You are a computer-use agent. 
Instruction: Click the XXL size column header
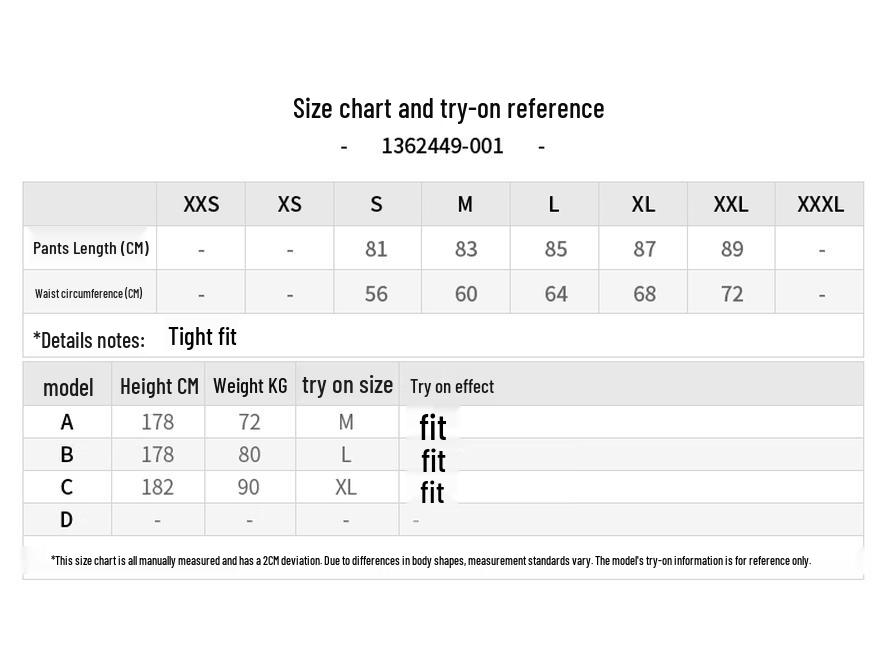(x=731, y=204)
